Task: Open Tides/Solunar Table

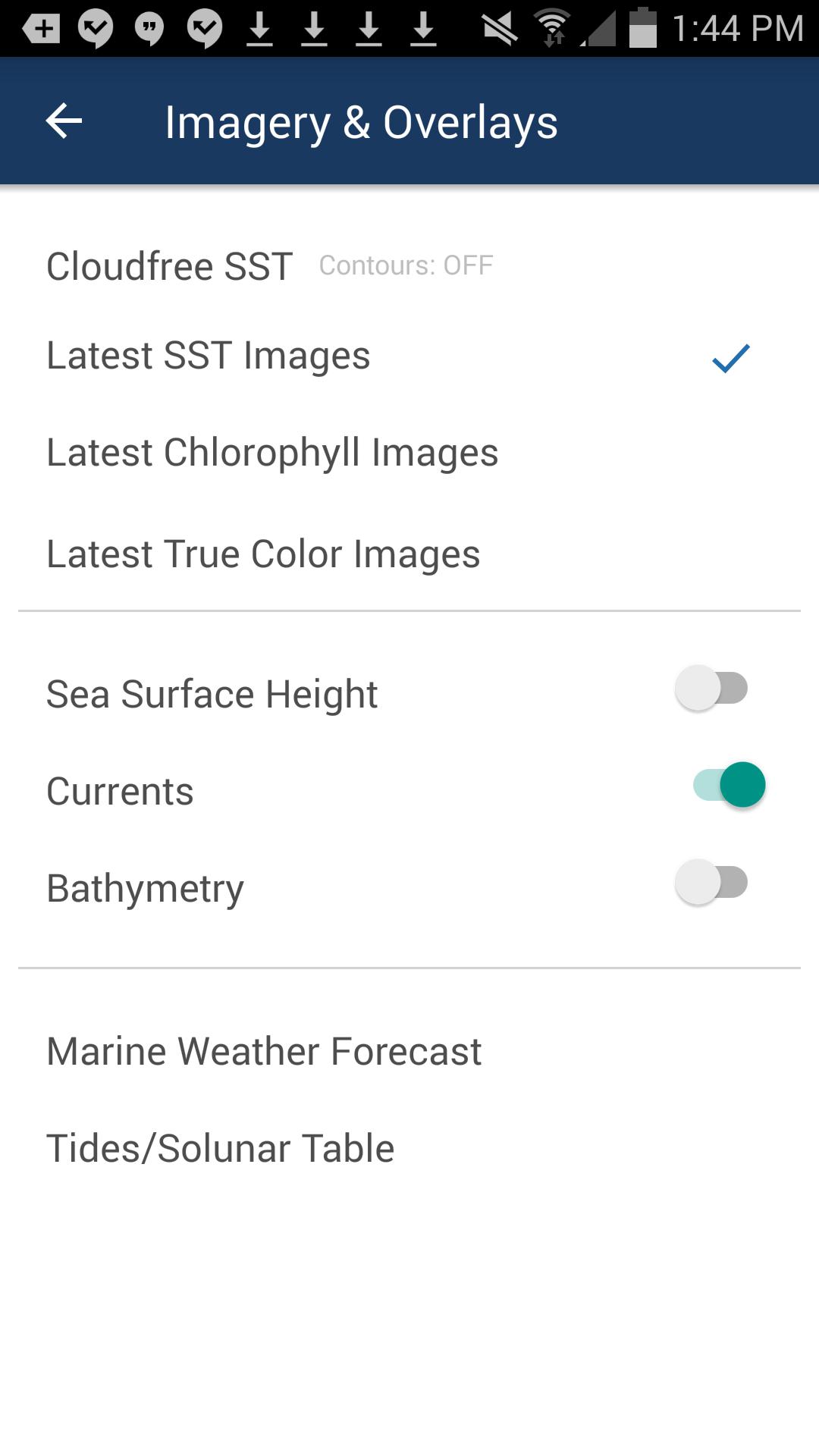Action: pyautogui.click(x=409, y=1148)
